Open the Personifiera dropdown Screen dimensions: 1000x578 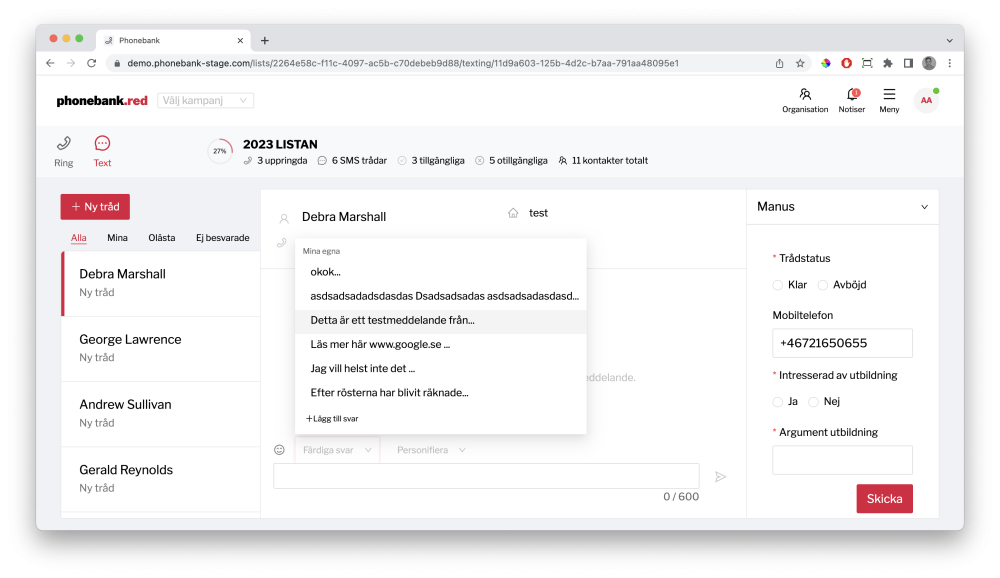tap(431, 450)
